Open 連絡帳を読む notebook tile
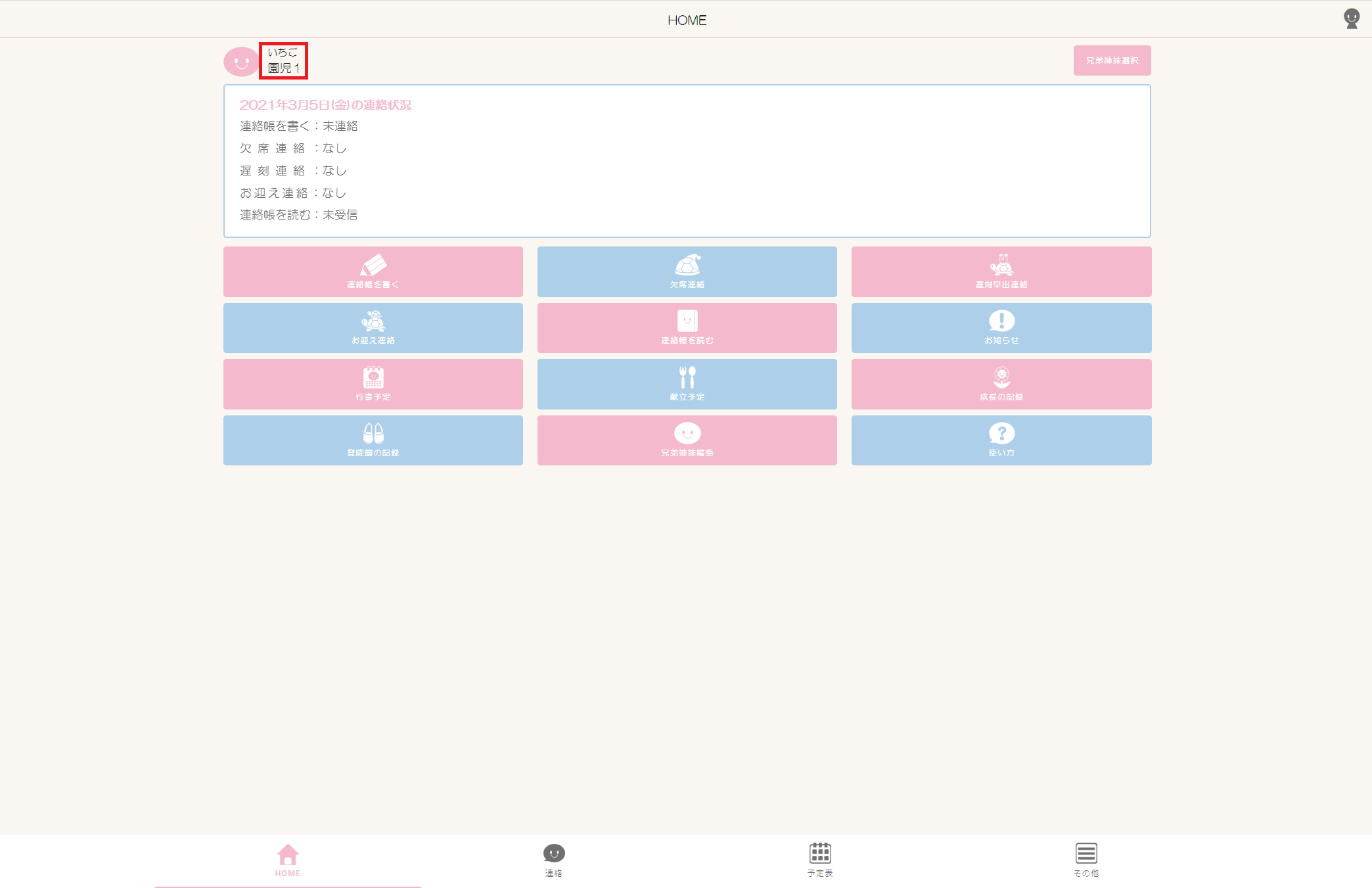This screenshot has width=1372, height=888. click(x=687, y=328)
